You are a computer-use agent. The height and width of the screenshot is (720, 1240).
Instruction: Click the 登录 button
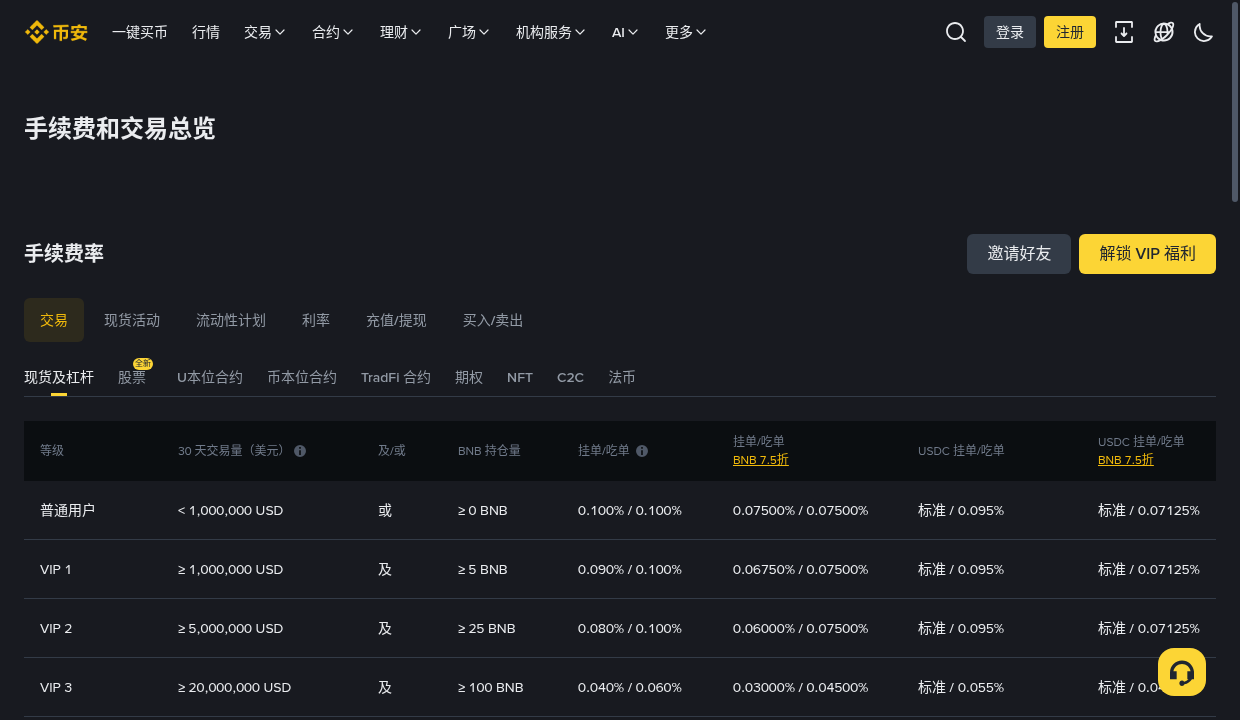[x=1010, y=32]
